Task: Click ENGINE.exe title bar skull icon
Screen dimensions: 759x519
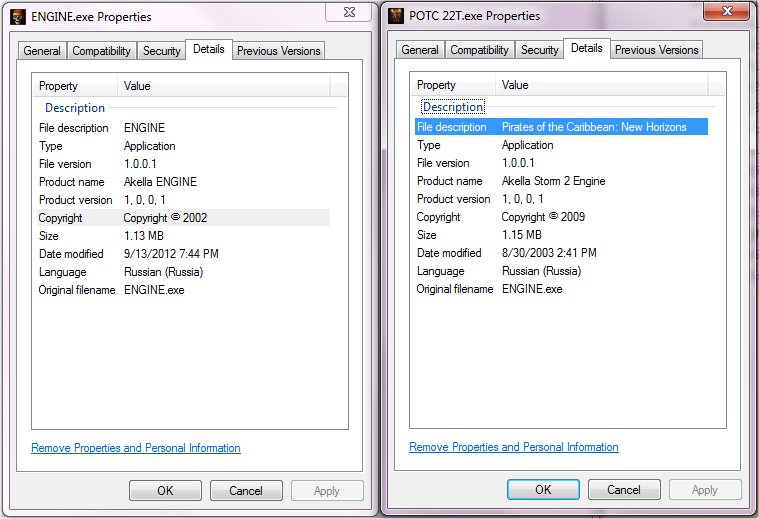Action: 18,17
